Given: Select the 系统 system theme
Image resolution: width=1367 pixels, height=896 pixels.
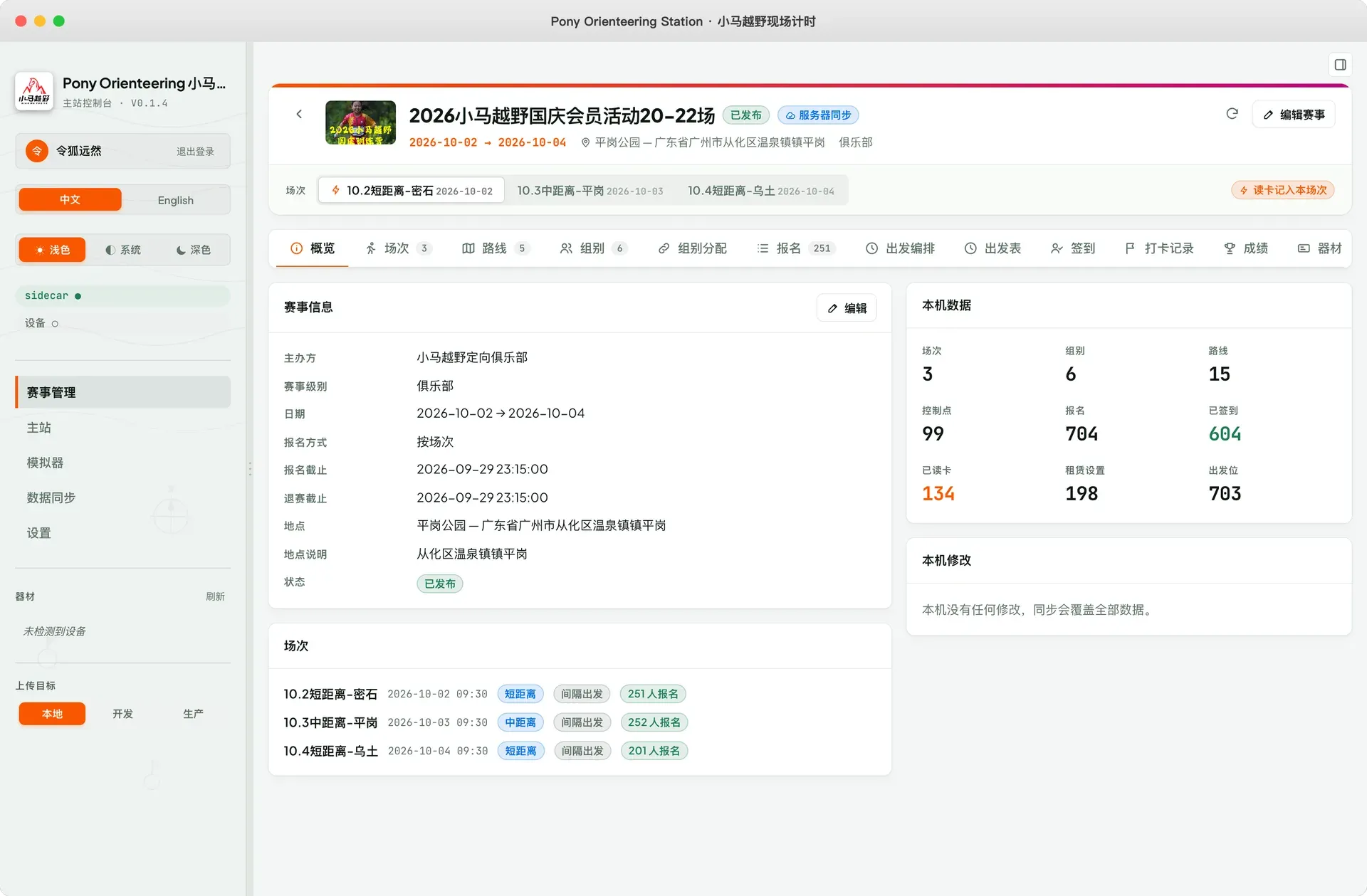Looking at the screenshot, I should [x=122, y=250].
